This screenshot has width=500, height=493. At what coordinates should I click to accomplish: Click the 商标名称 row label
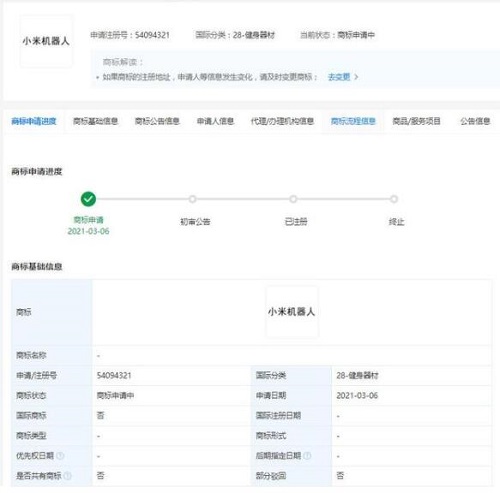tap(31, 355)
